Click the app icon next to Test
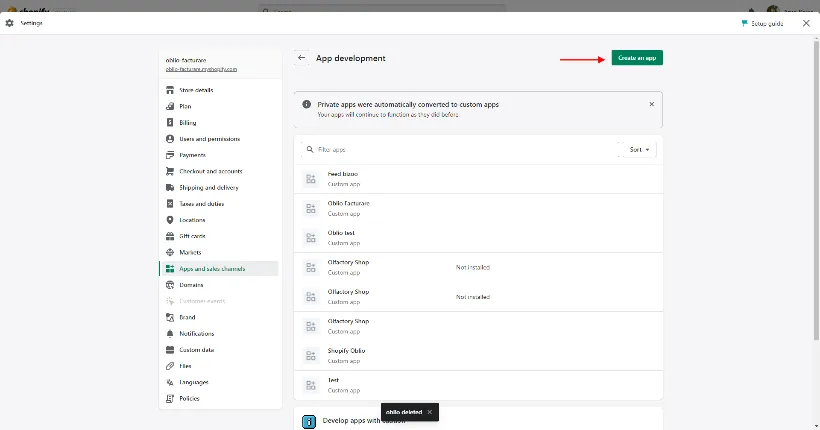The image size is (820, 430). [311, 386]
